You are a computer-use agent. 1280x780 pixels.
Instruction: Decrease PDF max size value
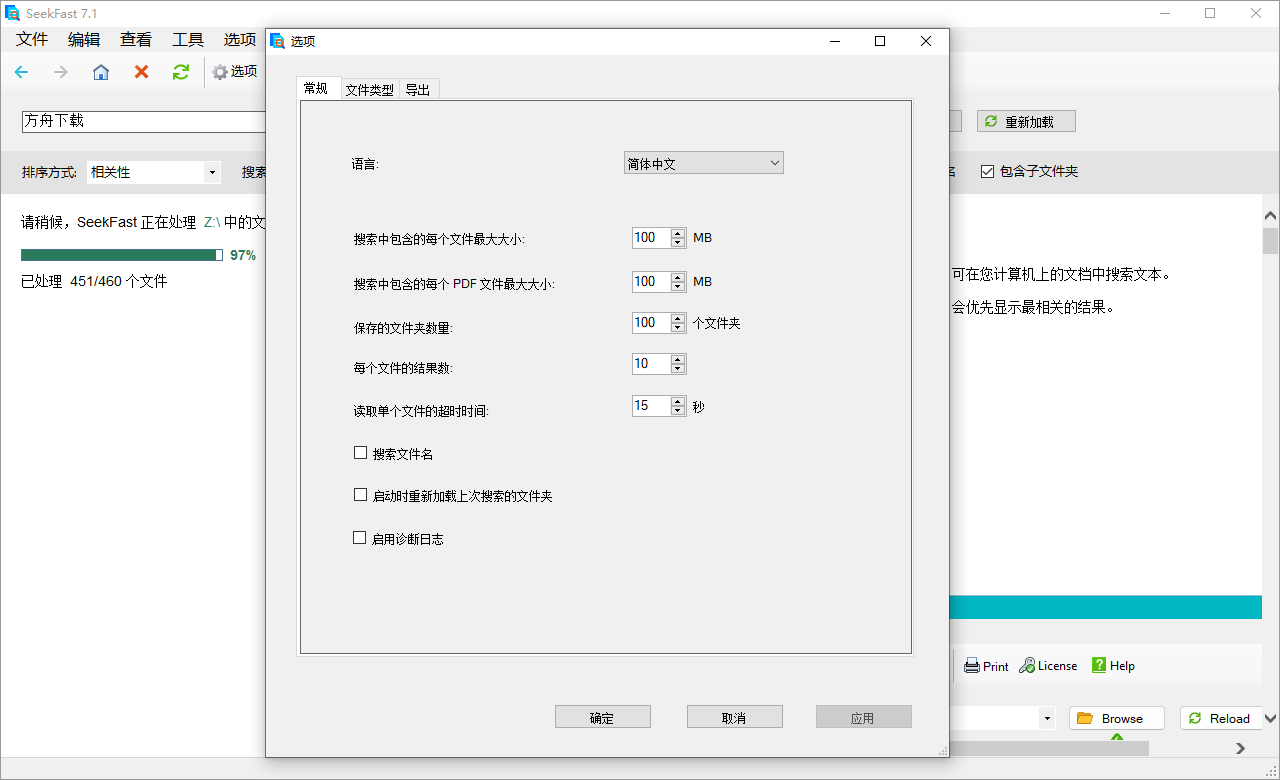click(x=678, y=287)
